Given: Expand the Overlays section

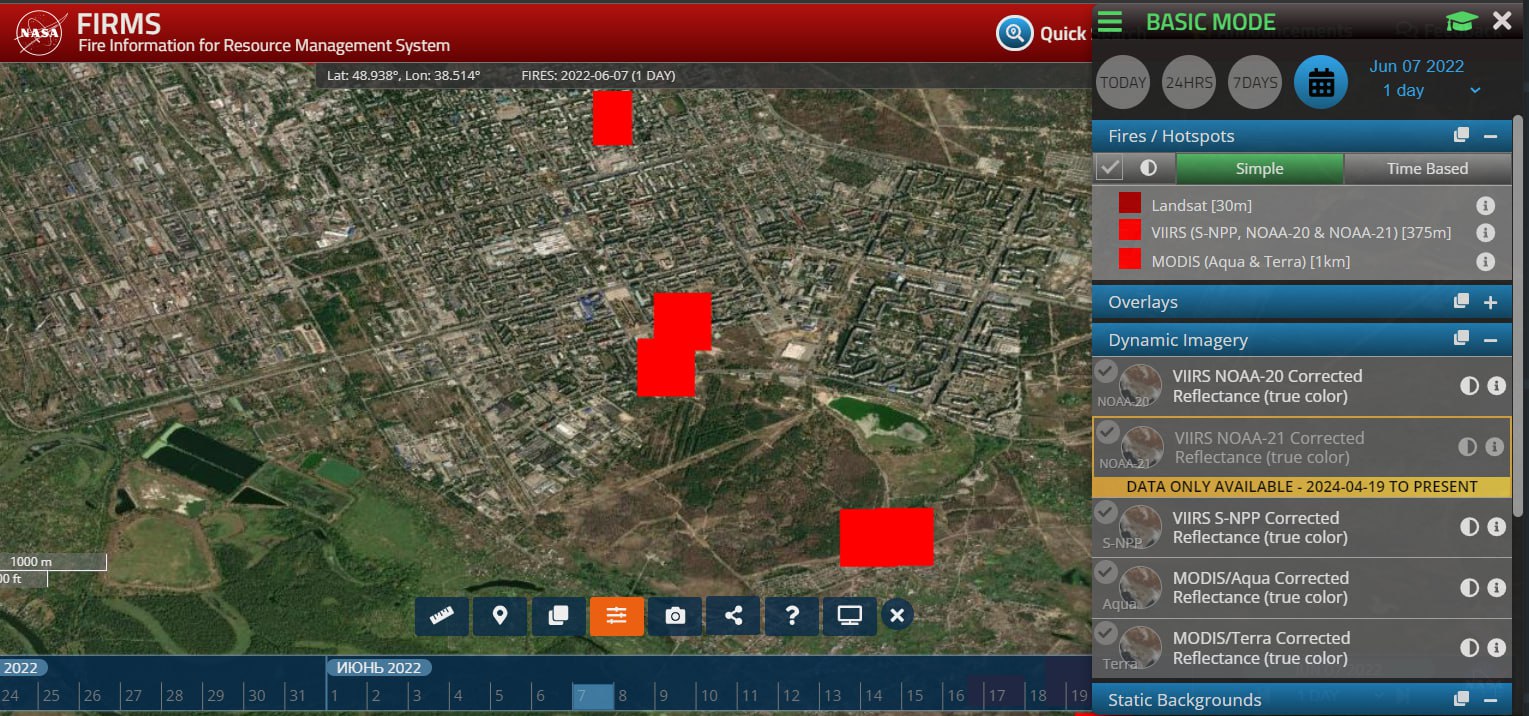Looking at the screenshot, I should pos(1490,302).
